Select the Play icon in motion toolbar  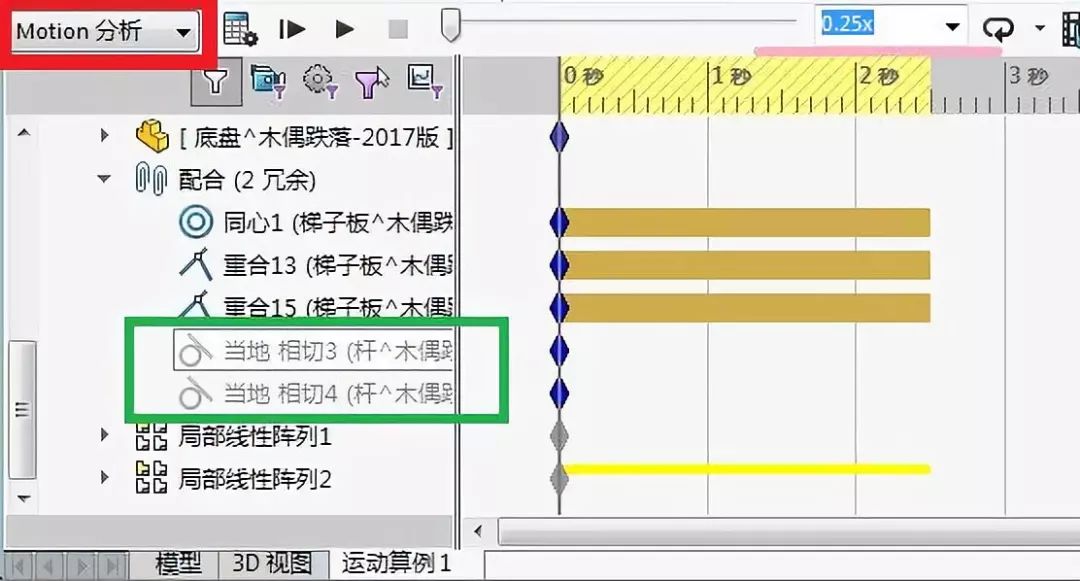coord(345,26)
